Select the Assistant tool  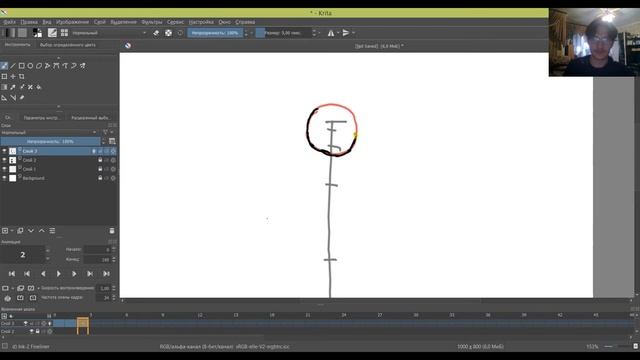pyautogui.click(x=4, y=98)
